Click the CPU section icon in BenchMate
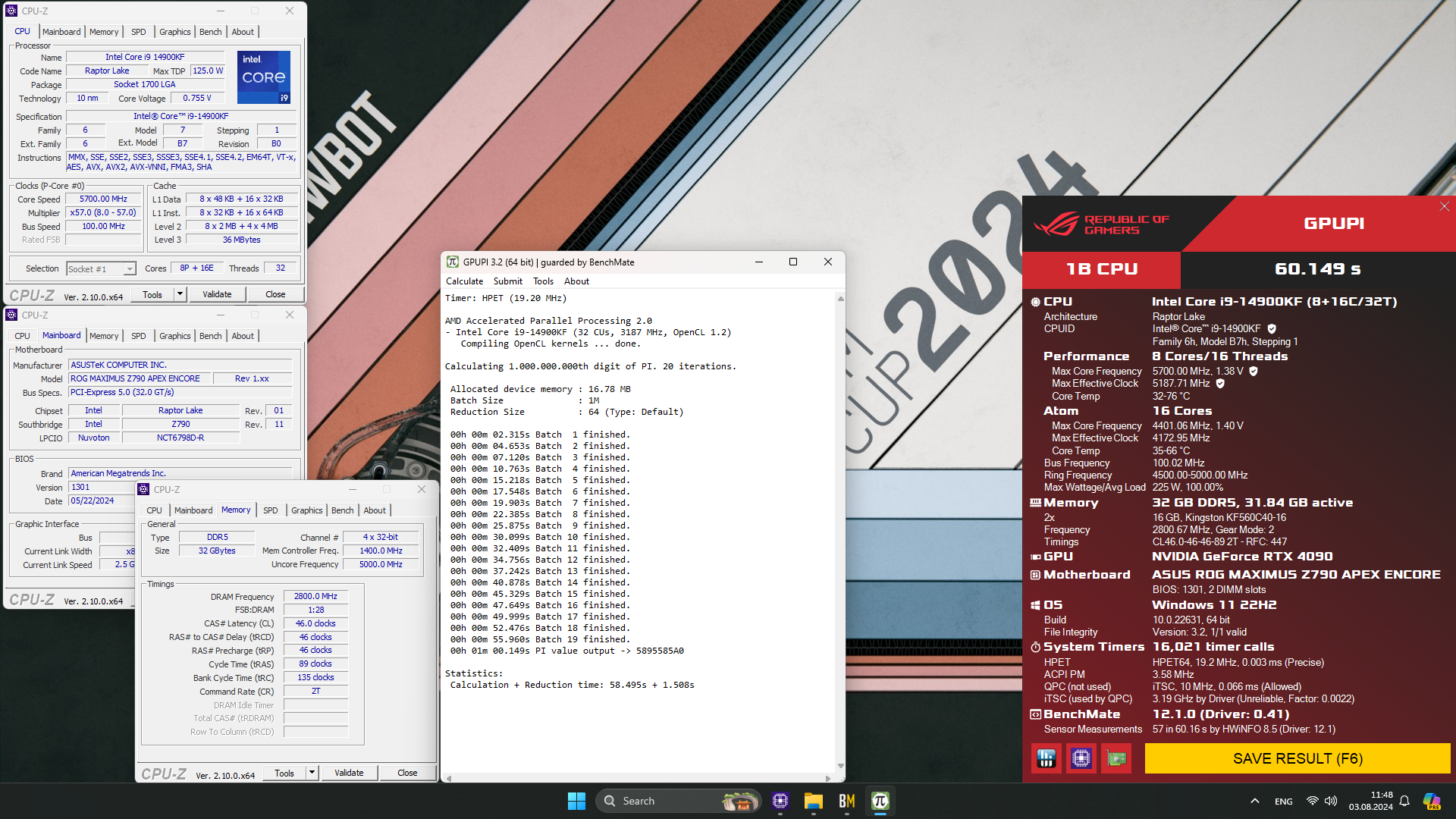 point(1035,302)
